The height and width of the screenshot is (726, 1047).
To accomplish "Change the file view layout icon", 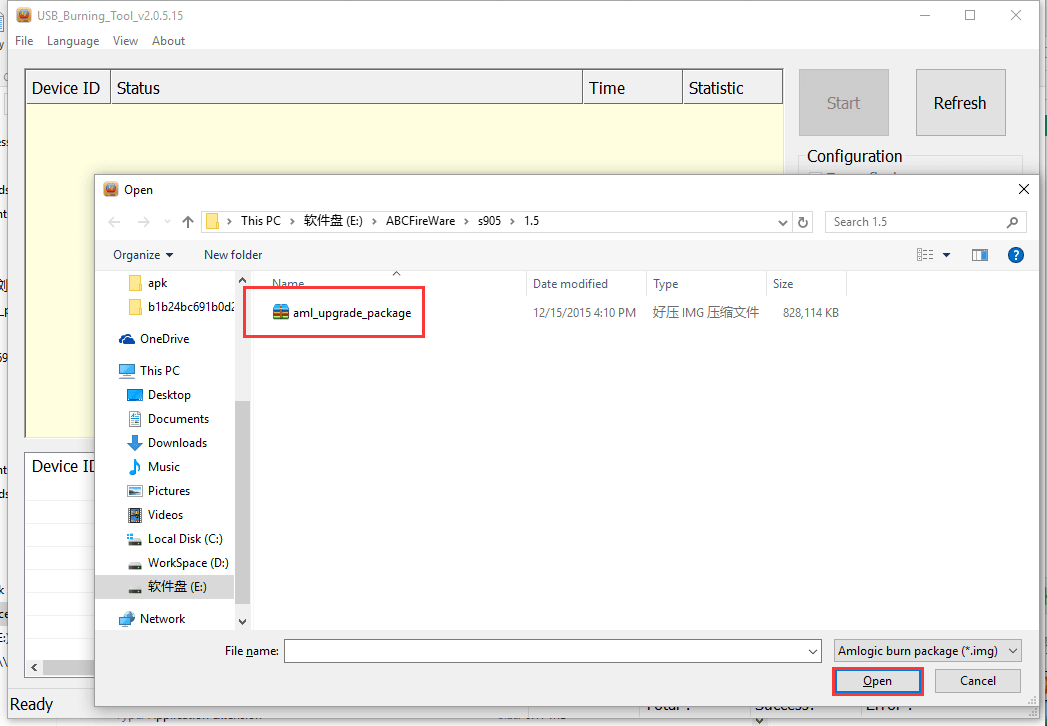I will tap(925, 254).
